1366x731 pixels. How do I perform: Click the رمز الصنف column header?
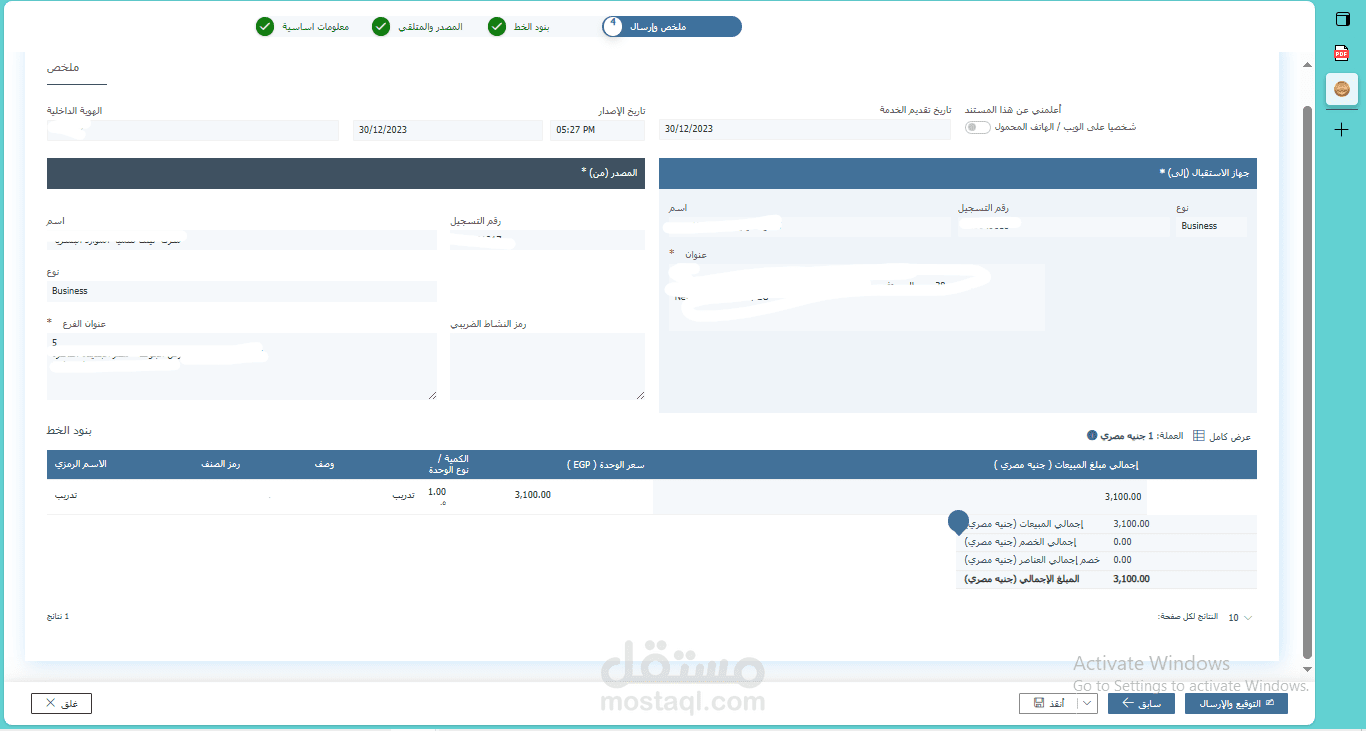point(219,465)
